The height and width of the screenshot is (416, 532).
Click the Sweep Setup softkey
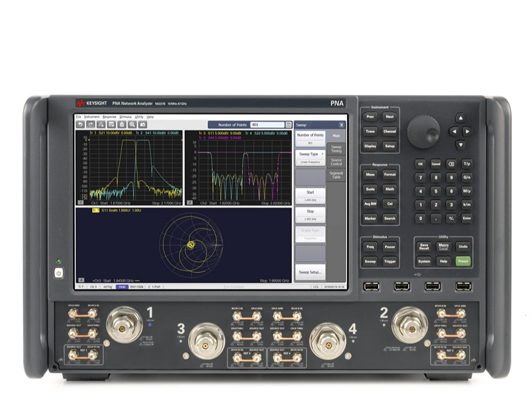click(310, 272)
